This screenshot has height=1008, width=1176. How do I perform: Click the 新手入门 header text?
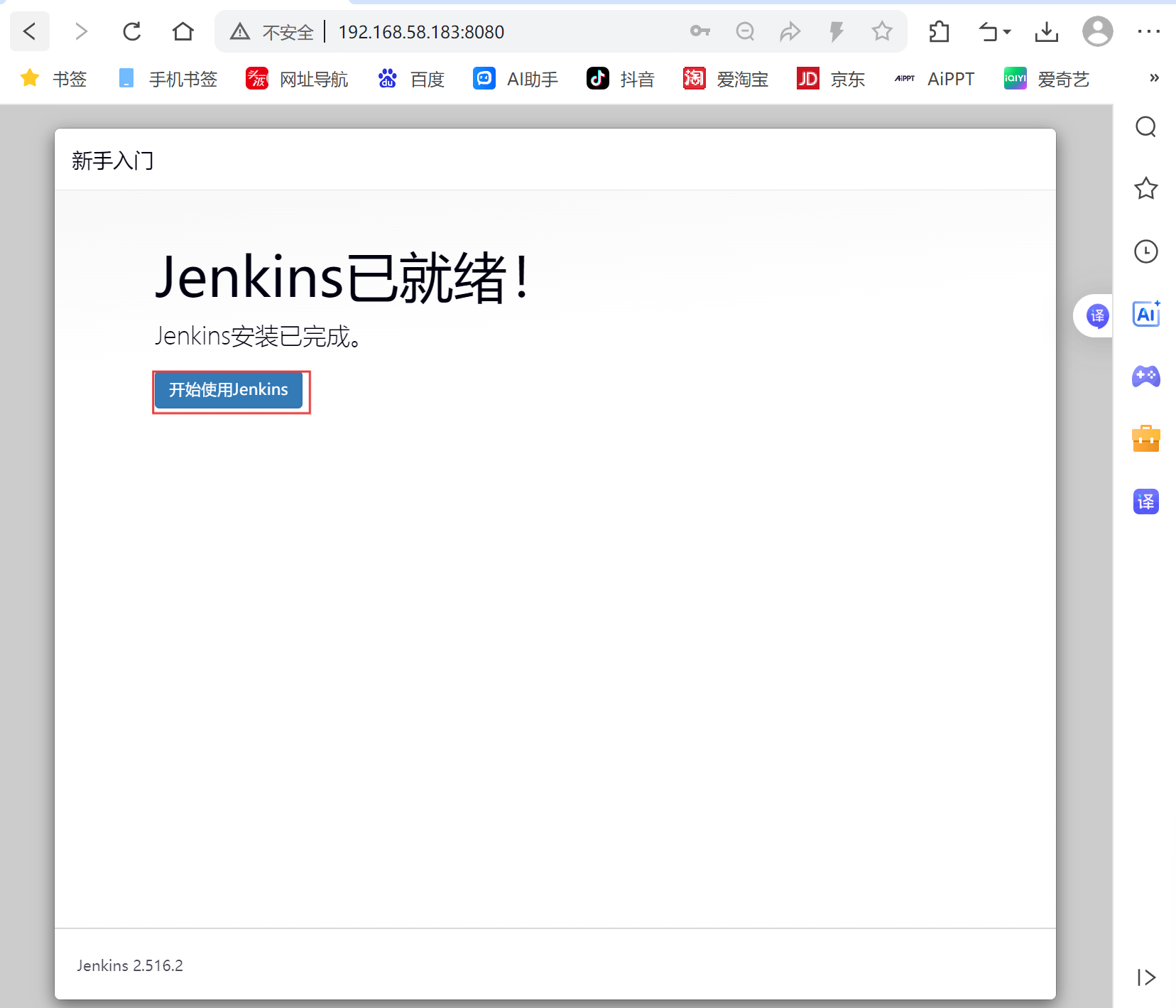pos(113,161)
